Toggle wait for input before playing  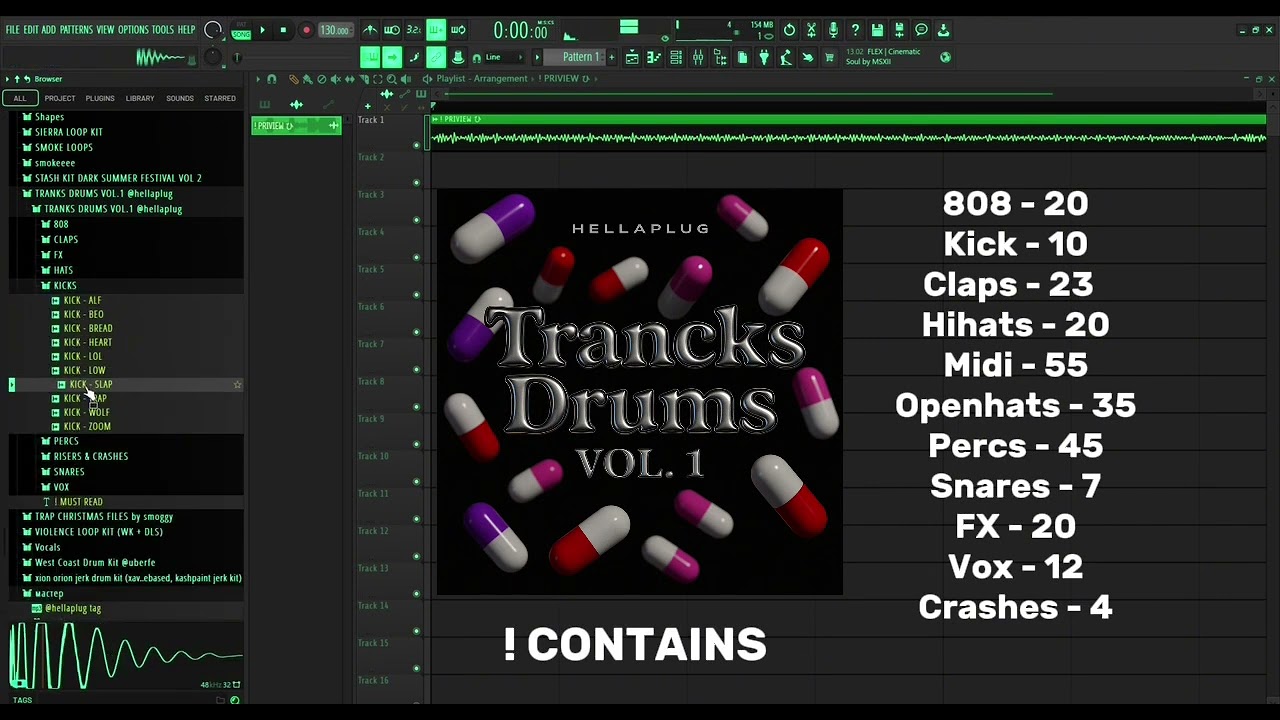click(x=392, y=30)
